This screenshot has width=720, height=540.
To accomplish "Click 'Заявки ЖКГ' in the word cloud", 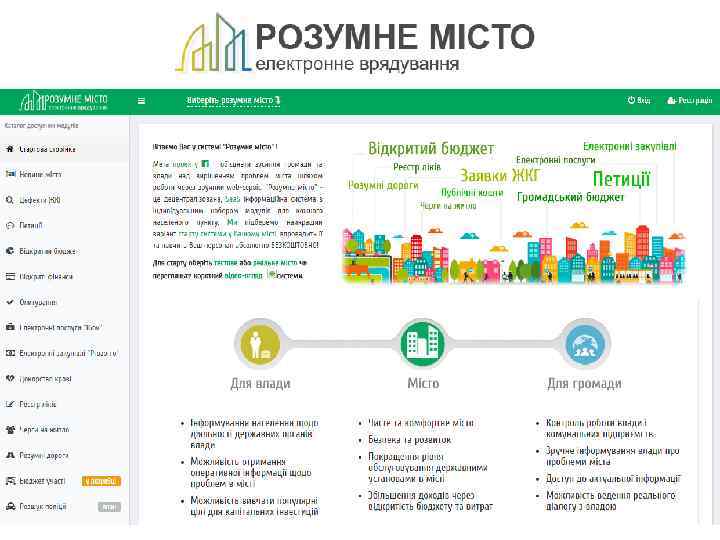I will 500,175.
